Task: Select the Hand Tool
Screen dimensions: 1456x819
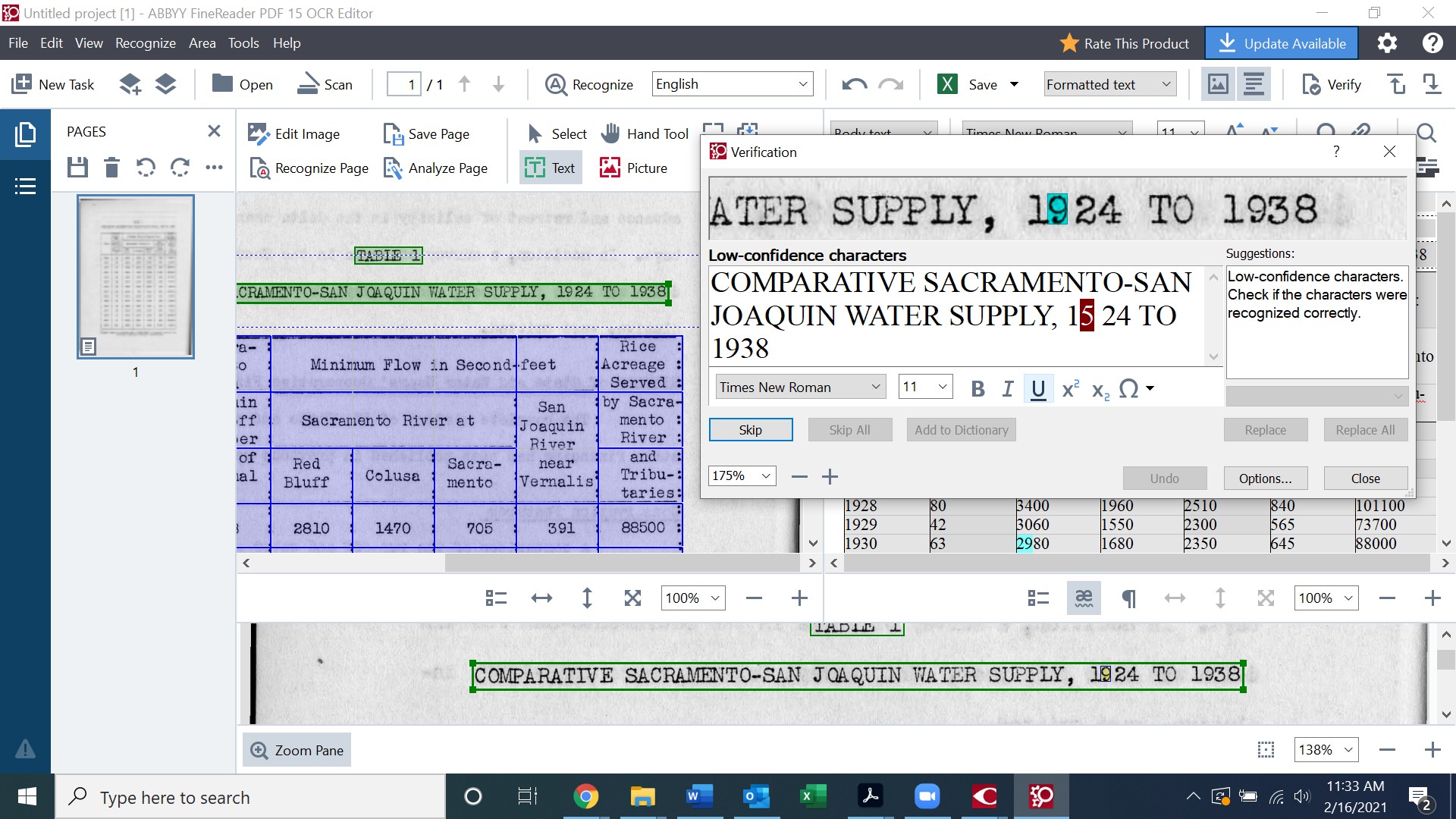Action: click(645, 133)
